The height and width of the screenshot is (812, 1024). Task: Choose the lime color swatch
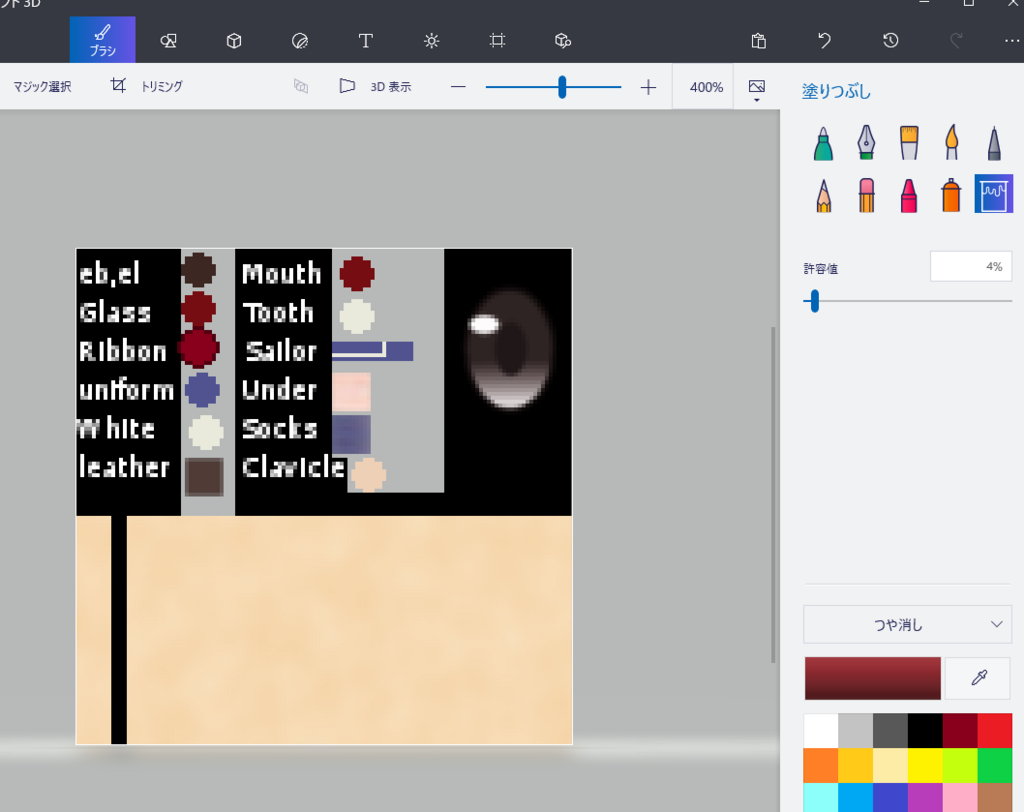point(960,765)
